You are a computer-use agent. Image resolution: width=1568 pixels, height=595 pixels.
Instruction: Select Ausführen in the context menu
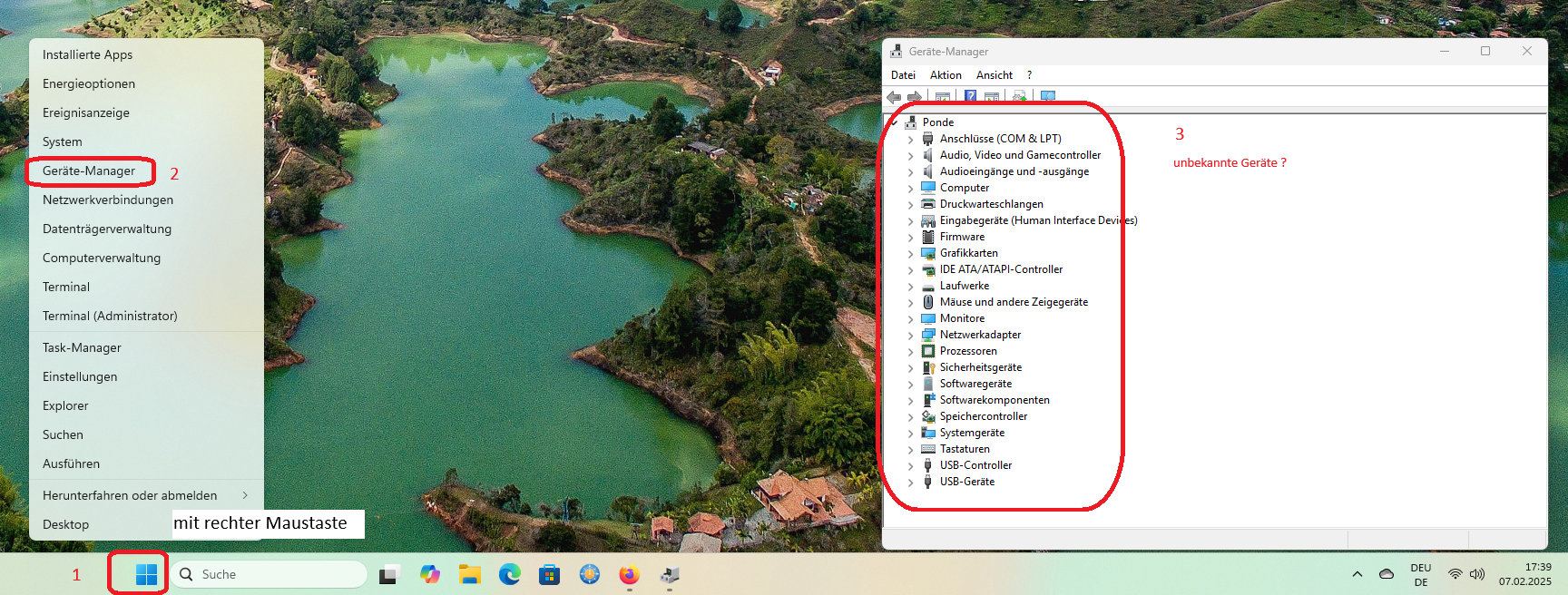[146, 463]
